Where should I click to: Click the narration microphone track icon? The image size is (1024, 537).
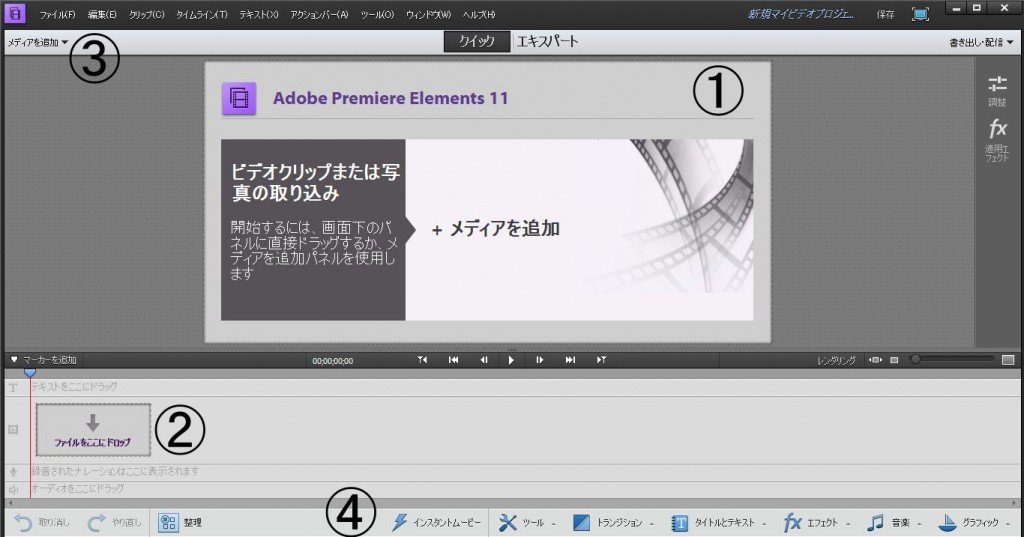(12, 472)
